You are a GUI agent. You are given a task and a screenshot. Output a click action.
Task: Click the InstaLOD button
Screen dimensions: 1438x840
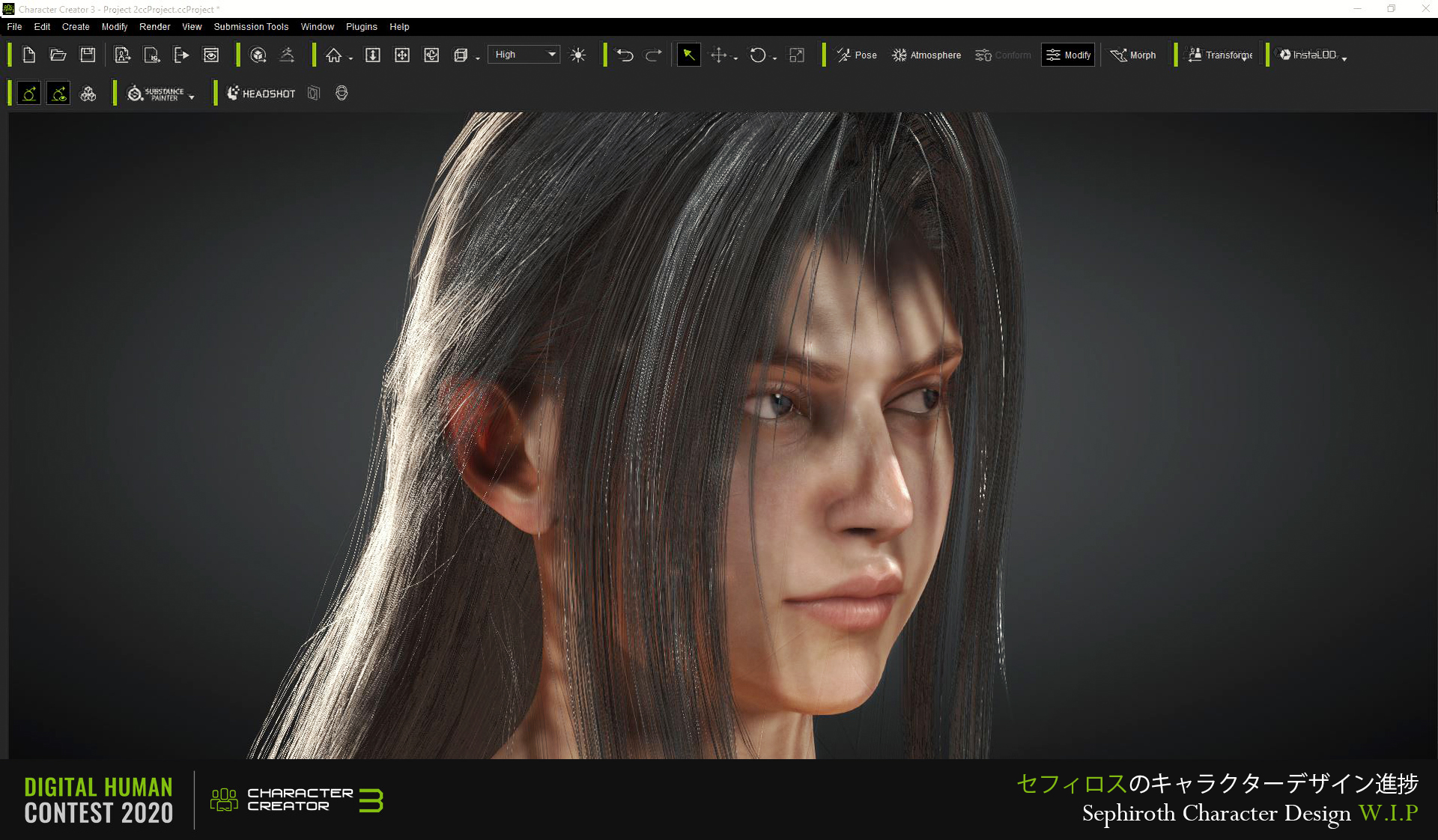(1308, 55)
